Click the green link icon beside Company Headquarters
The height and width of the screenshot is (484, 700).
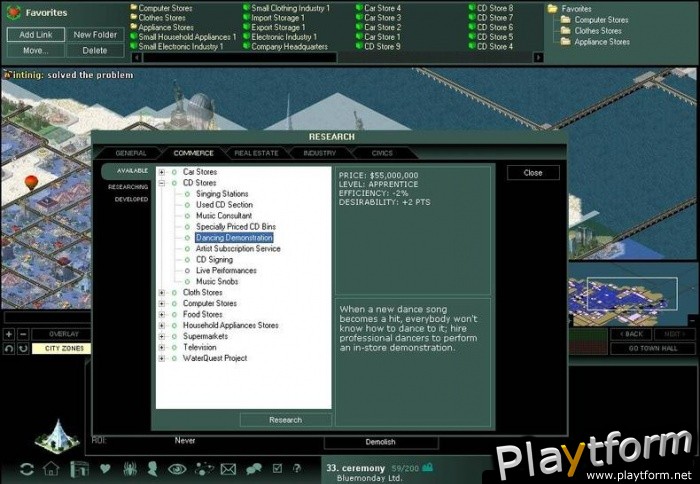(x=246, y=46)
